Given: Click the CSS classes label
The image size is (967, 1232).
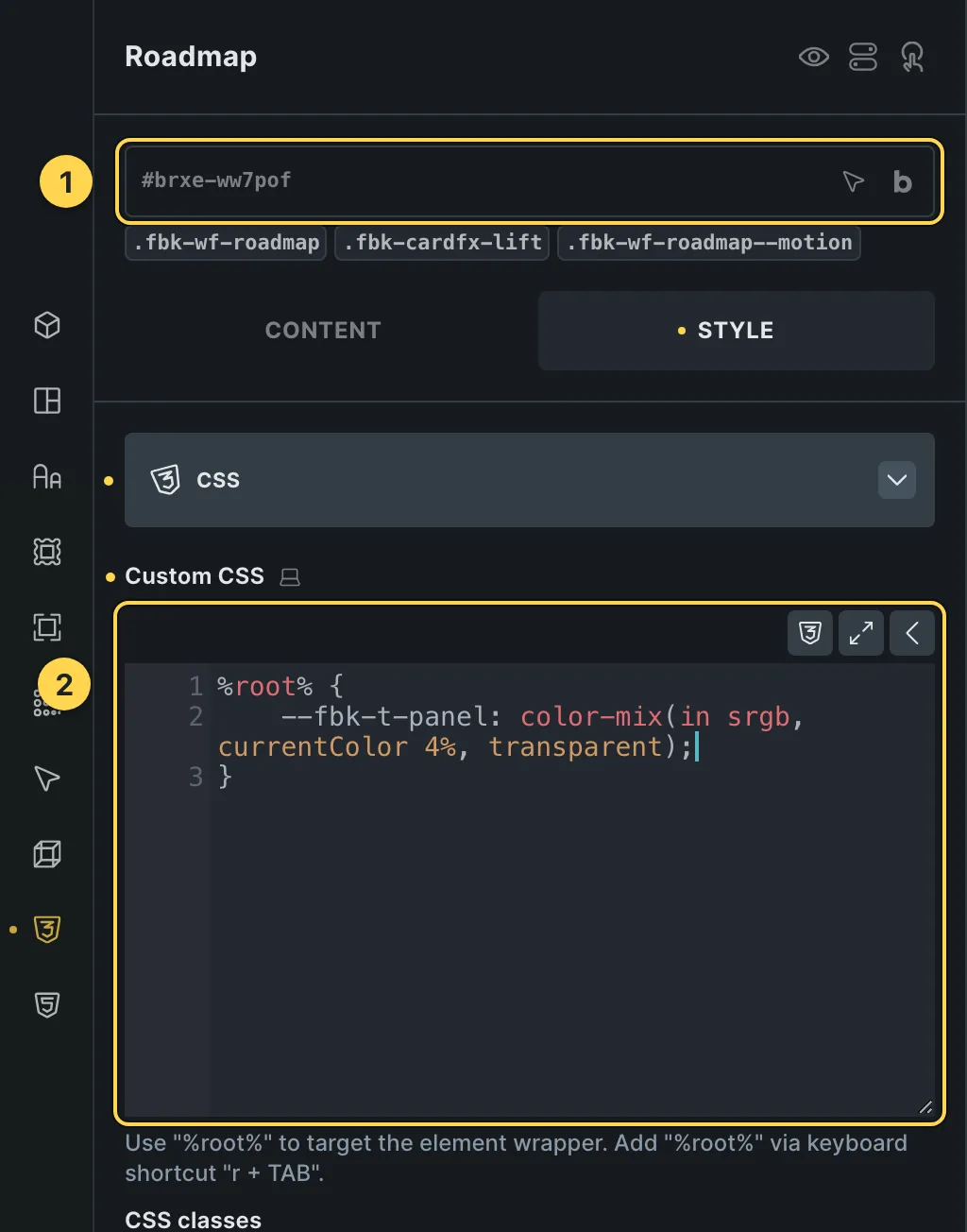Looking at the screenshot, I should [x=193, y=1220].
